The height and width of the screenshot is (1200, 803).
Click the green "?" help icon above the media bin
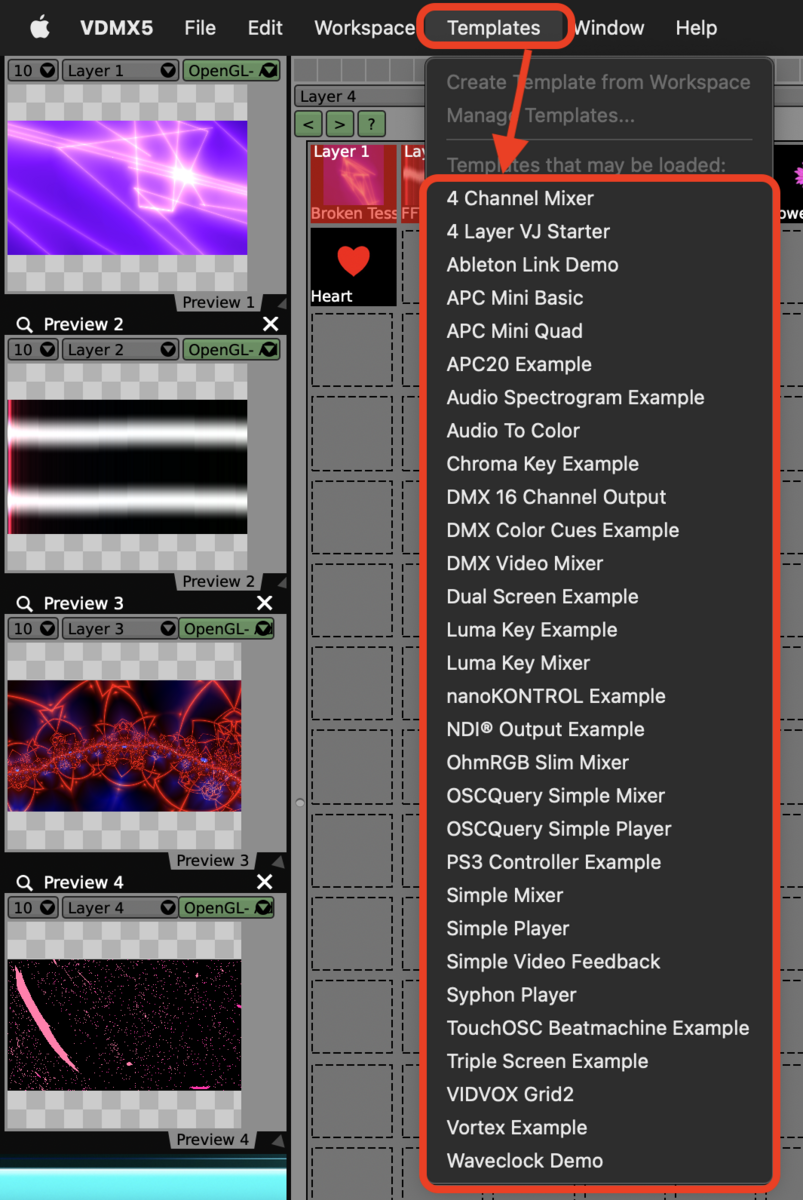tap(371, 124)
